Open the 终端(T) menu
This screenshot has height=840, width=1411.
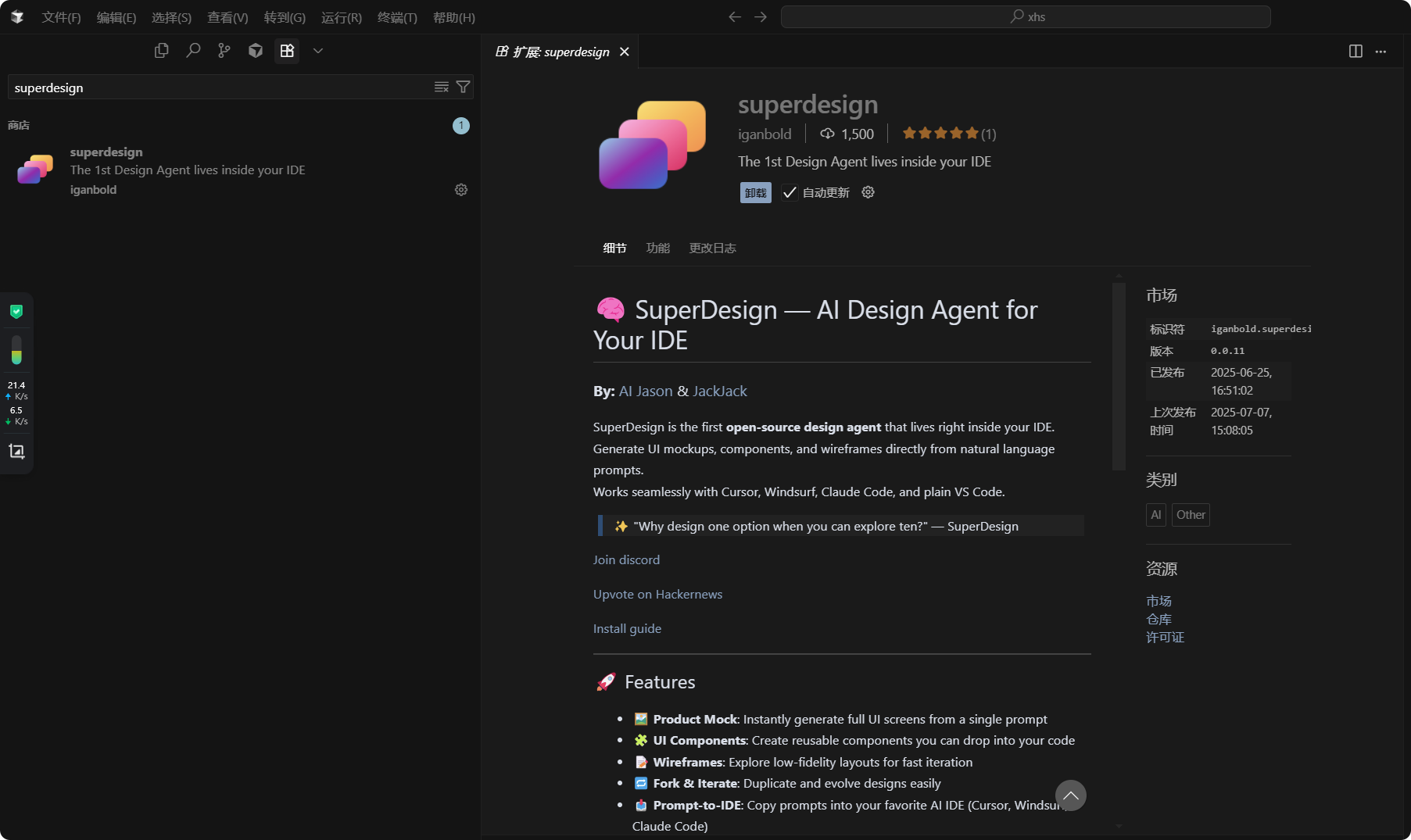397,17
